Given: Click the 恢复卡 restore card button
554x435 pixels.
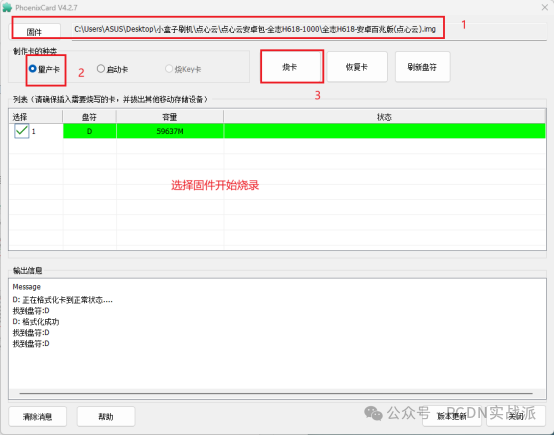Looking at the screenshot, I should [357, 67].
